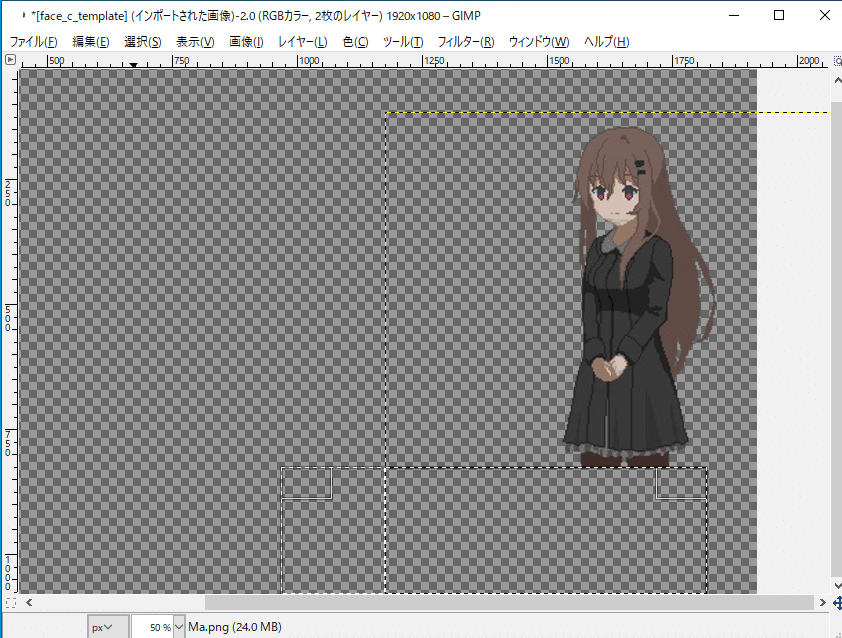Toggle Quick Mask button at bottom left
Screen dimensions: 842x638
[x=11, y=603]
